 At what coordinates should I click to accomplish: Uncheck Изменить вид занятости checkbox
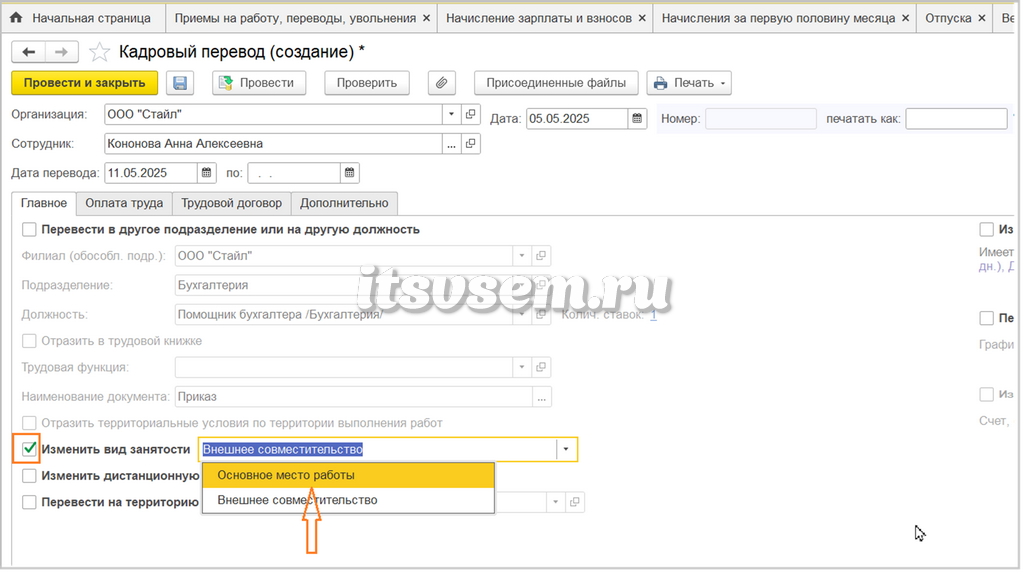click(x=29, y=449)
